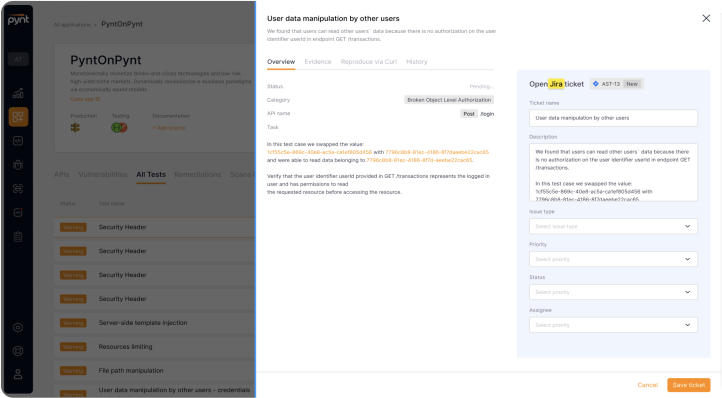Open the Reproduce via Curl tab
Screen dimensions: 722x398
pos(368,62)
